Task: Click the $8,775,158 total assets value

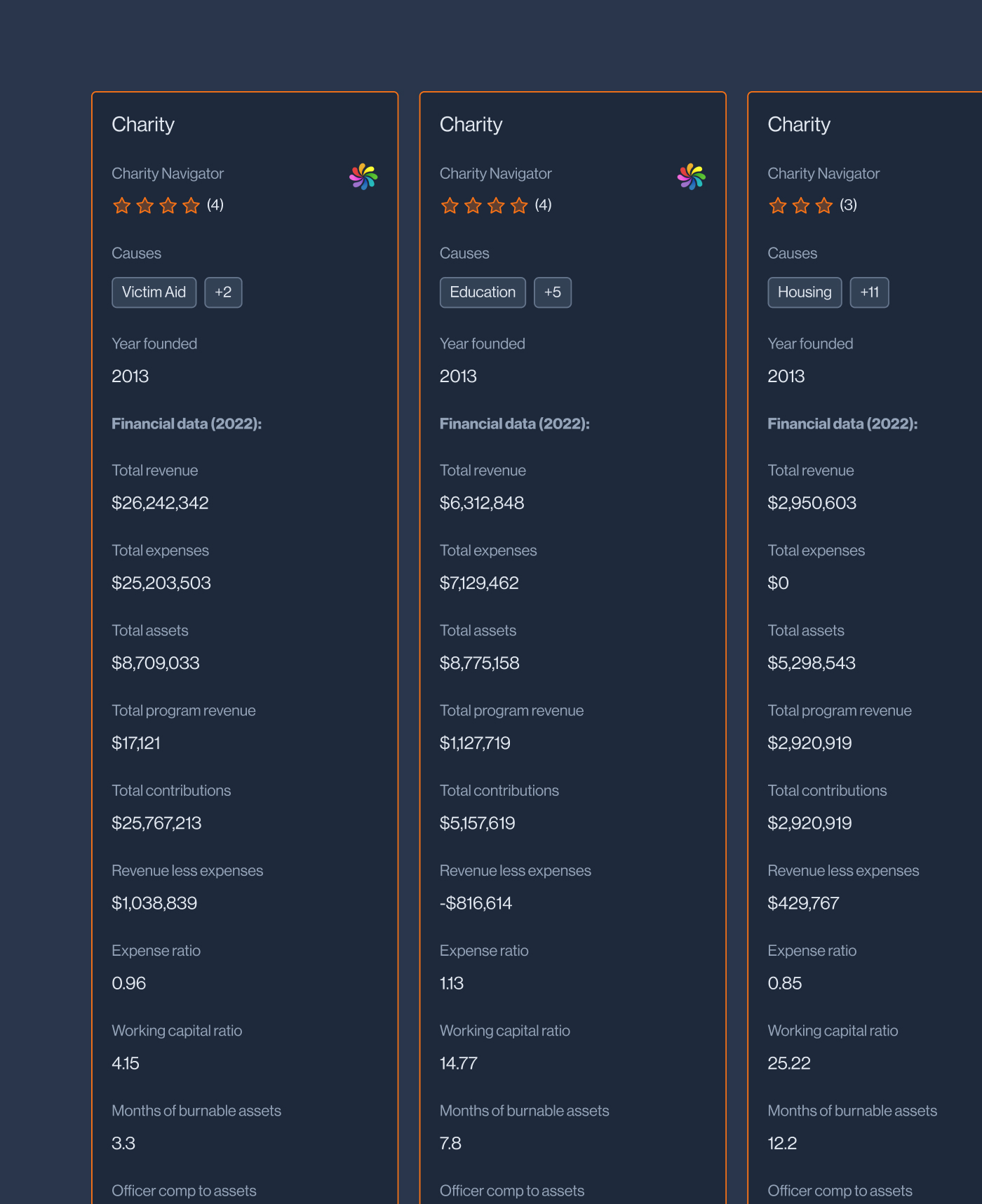Action: click(479, 663)
